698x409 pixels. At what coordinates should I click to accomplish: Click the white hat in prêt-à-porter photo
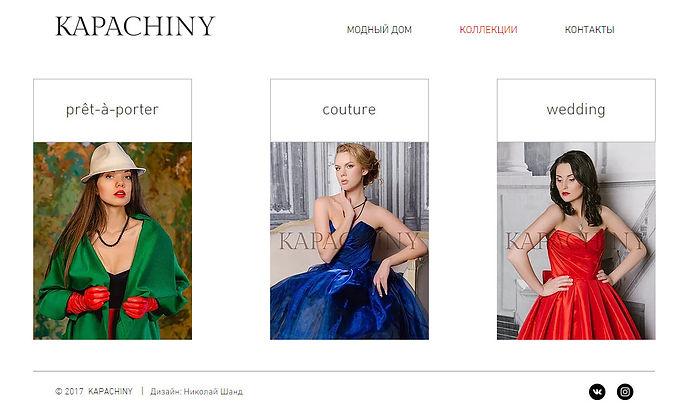[x=112, y=162]
